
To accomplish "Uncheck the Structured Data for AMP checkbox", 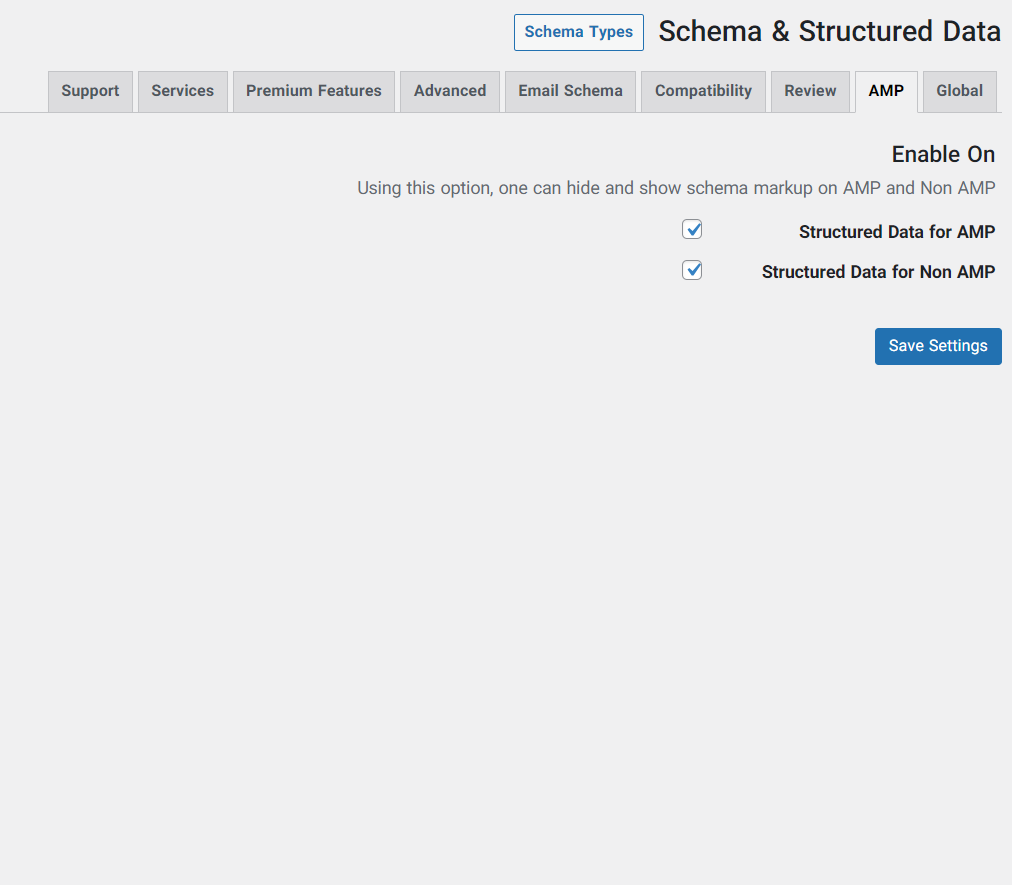I will coord(692,230).
